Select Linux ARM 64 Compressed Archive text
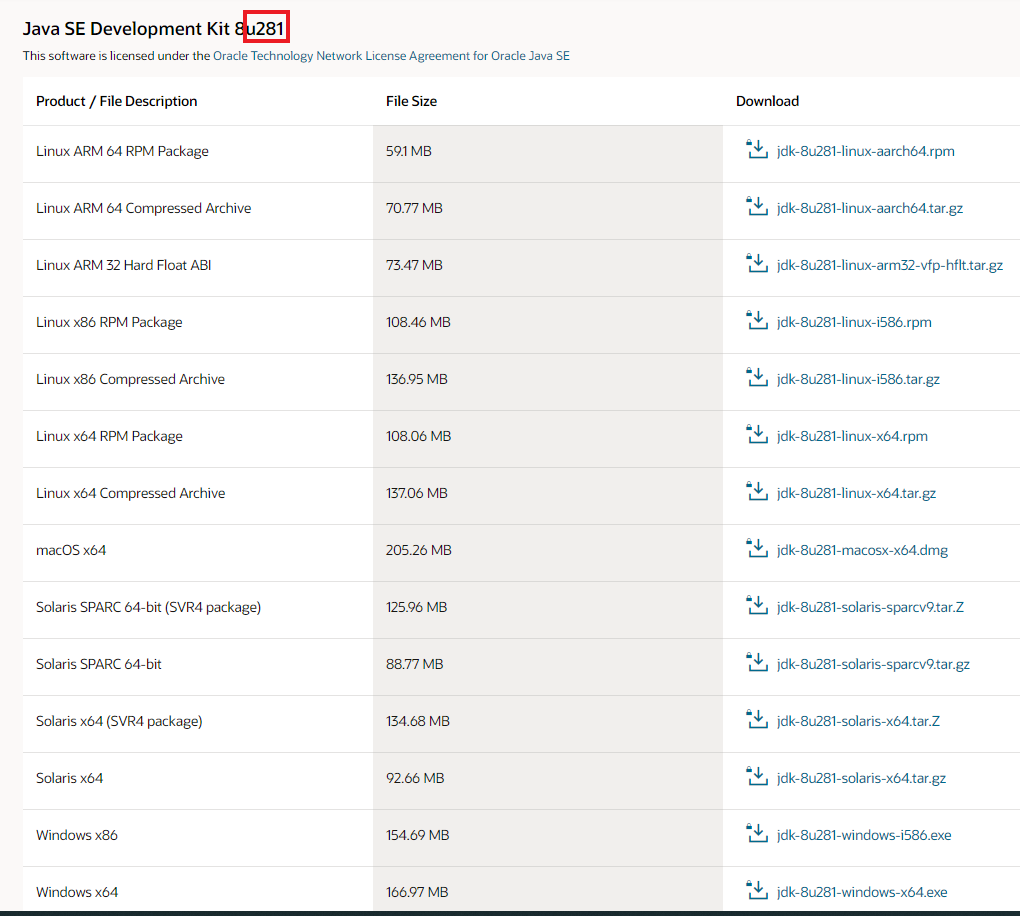 tap(144, 208)
